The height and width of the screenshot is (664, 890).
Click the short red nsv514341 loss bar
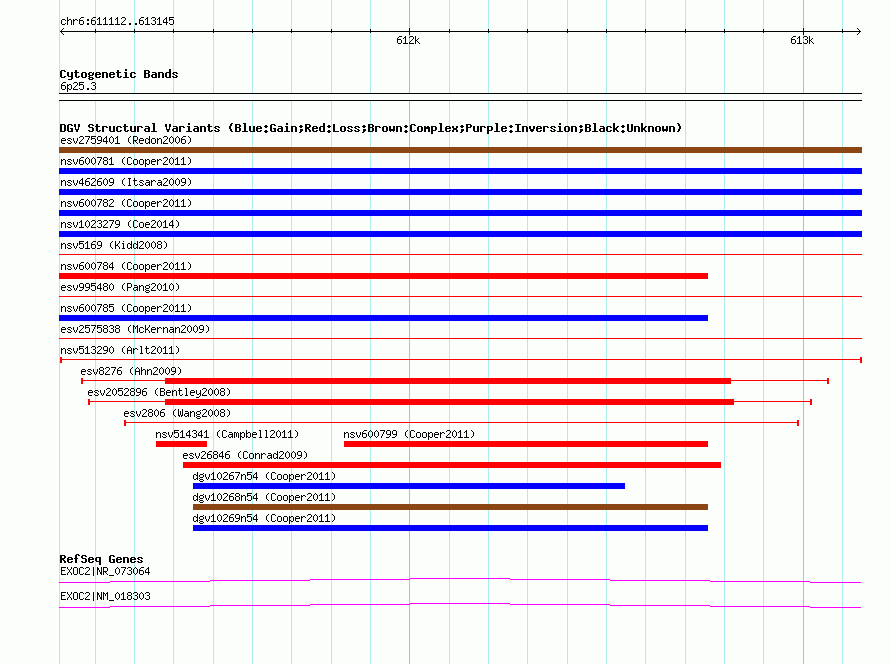point(182,444)
